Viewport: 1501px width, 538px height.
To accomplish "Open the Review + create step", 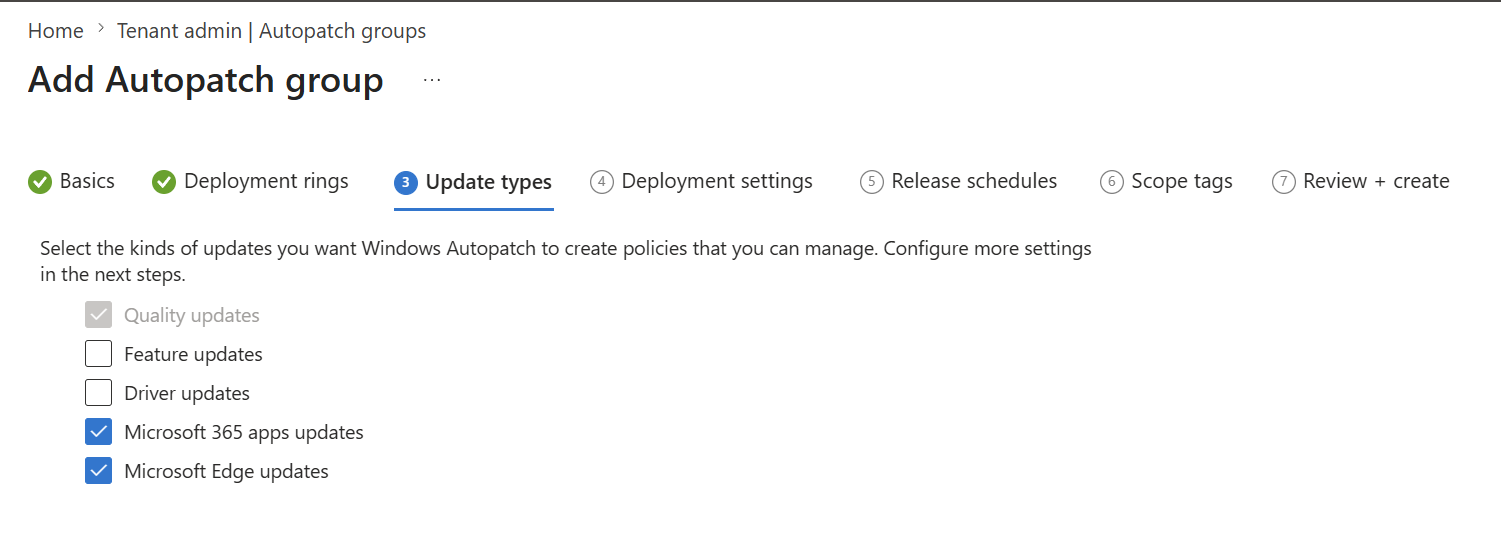I will [1361, 182].
